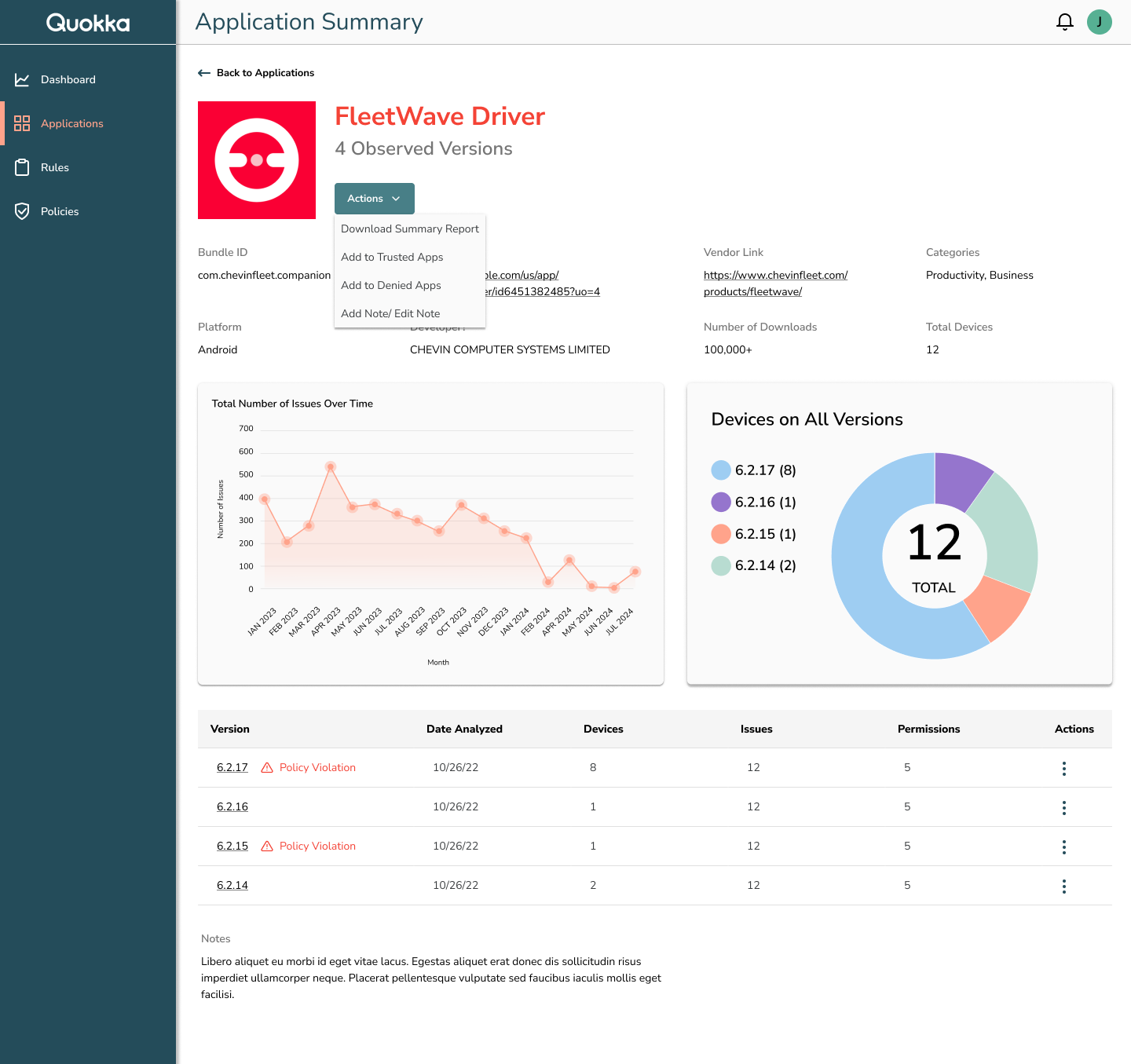Click the Total Number of Issues Over Time title
The image size is (1131, 1064).
point(292,404)
